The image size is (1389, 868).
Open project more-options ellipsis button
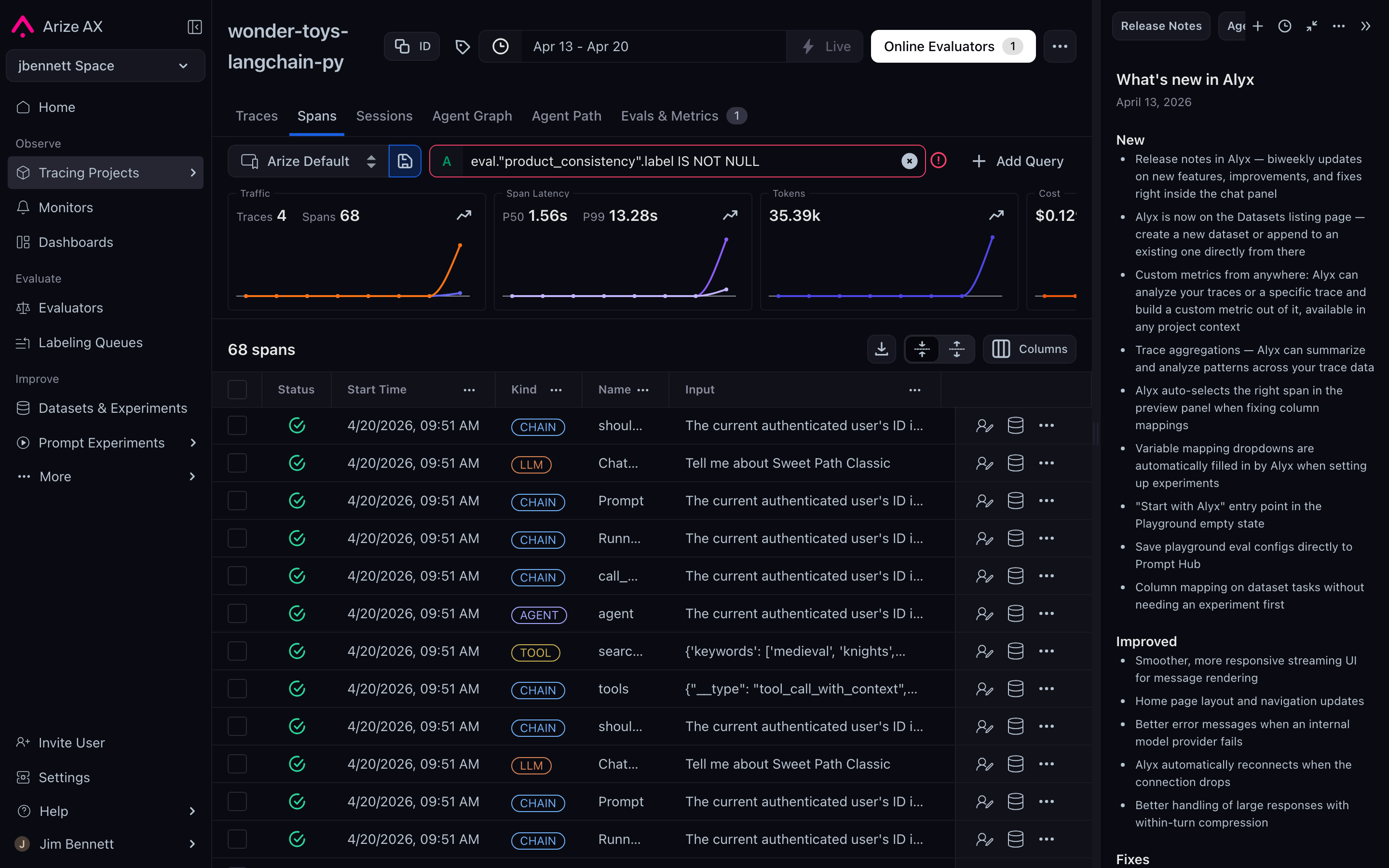[x=1060, y=46]
